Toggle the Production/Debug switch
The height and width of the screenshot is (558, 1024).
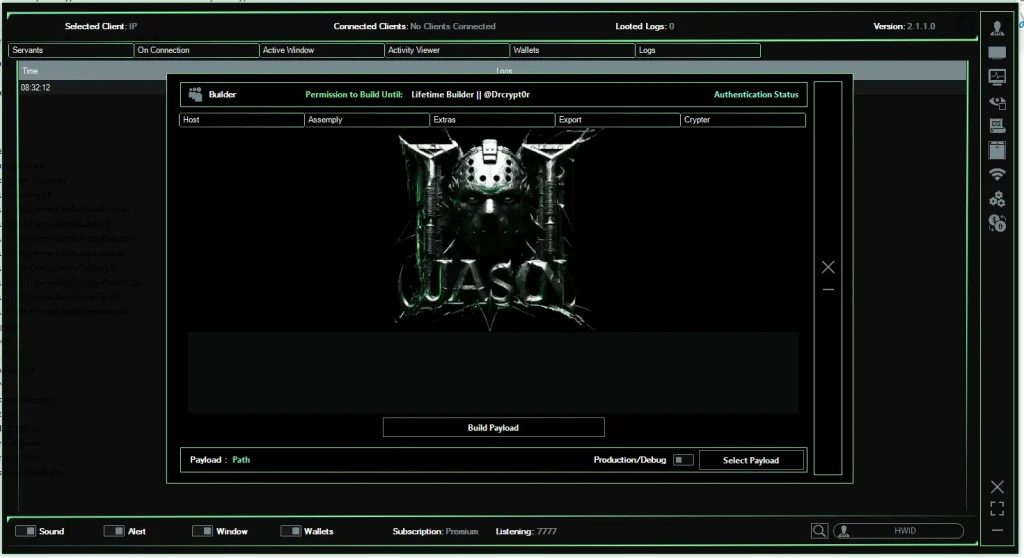tap(683, 460)
